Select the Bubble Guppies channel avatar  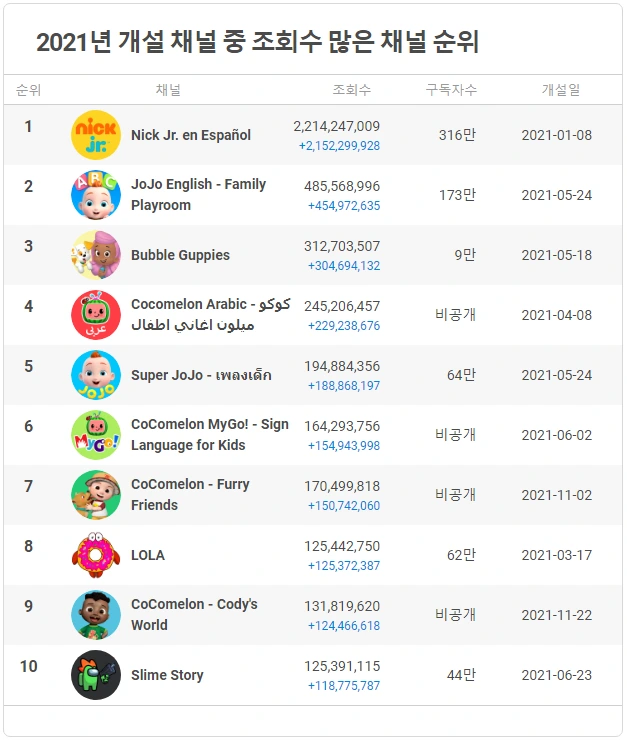[x=96, y=255]
